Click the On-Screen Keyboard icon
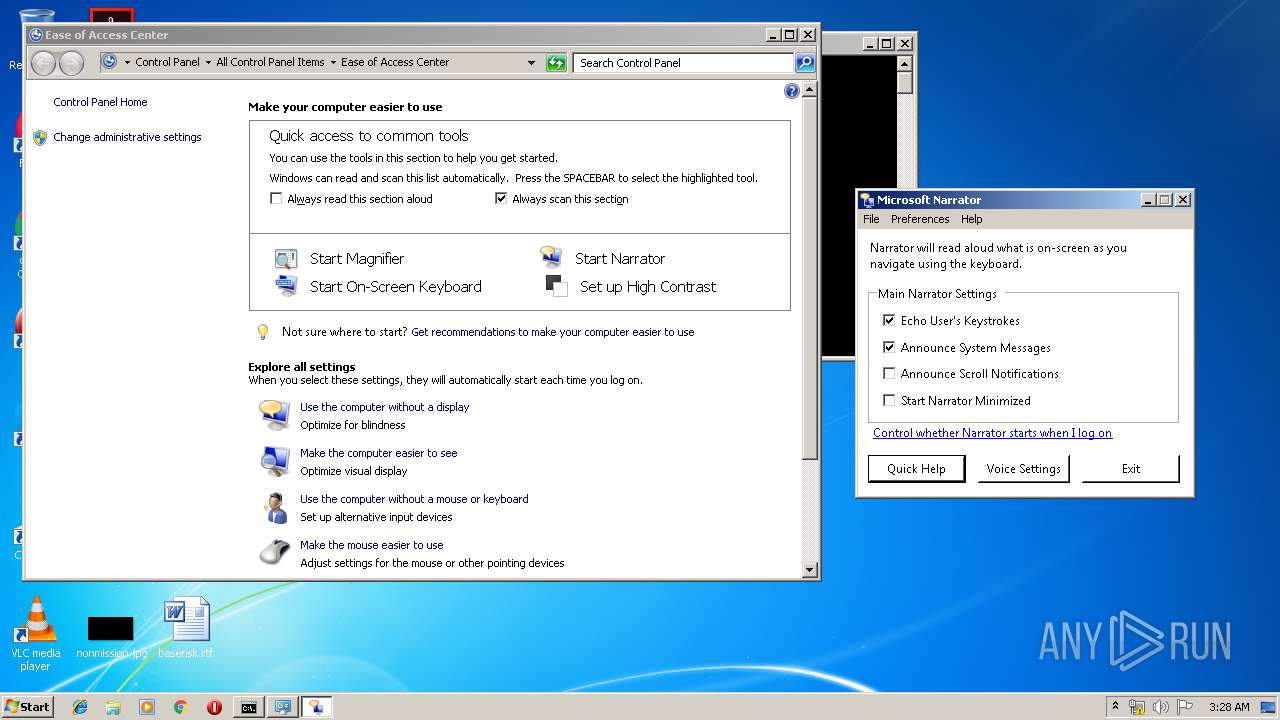The height and width of the screenshot is (720, 1280). (286, 286)
